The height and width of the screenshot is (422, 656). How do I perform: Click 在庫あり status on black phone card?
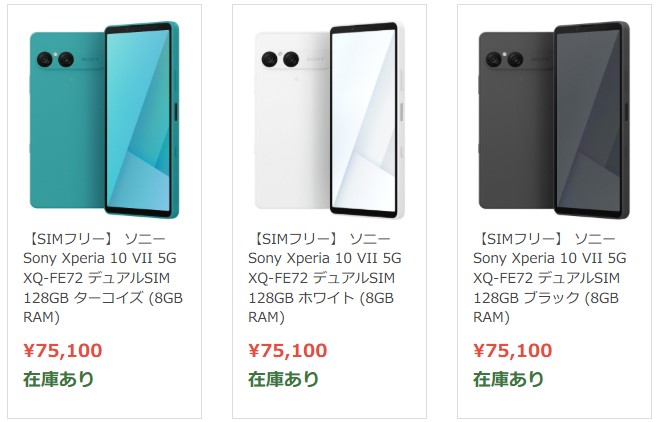tap(508, 379)
